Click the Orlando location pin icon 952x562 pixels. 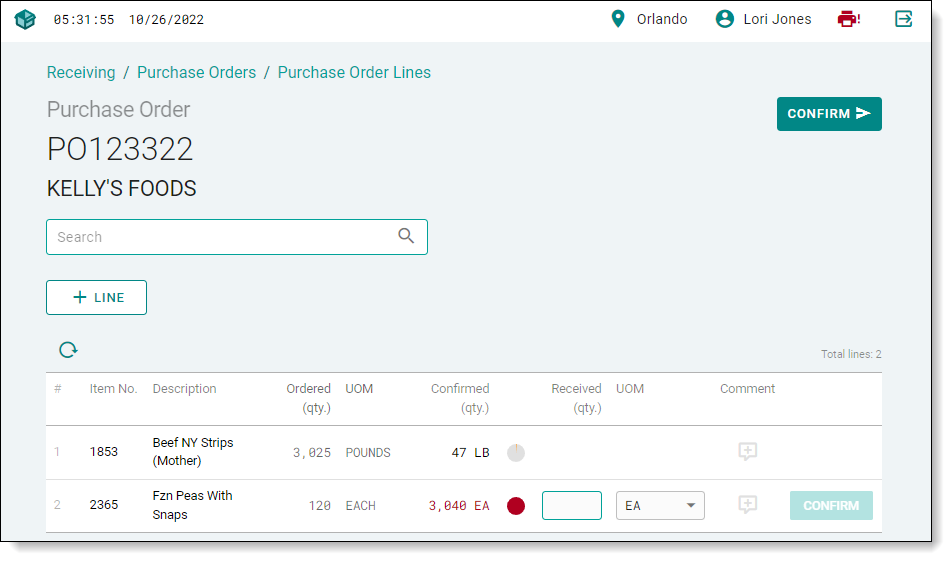(x=618, y=19)
